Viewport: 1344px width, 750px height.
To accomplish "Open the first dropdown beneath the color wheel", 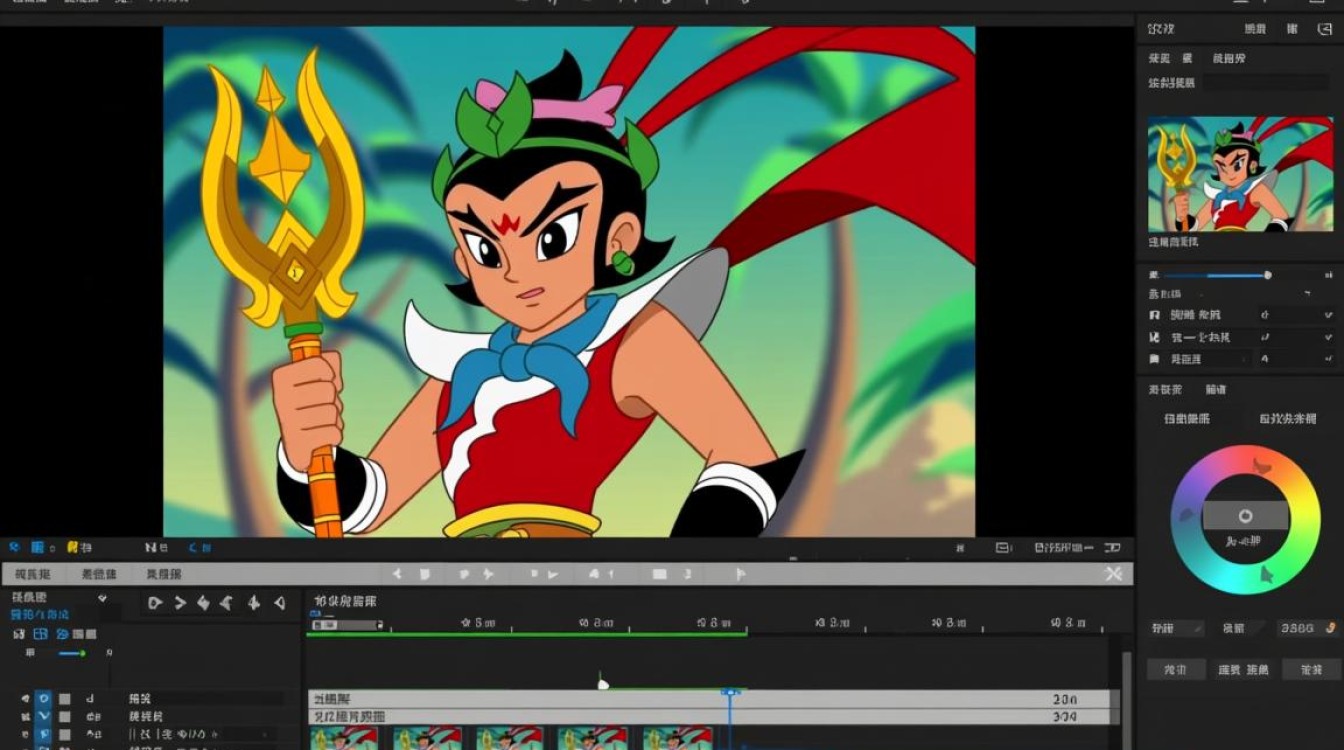I will (x=1176, y=628).
